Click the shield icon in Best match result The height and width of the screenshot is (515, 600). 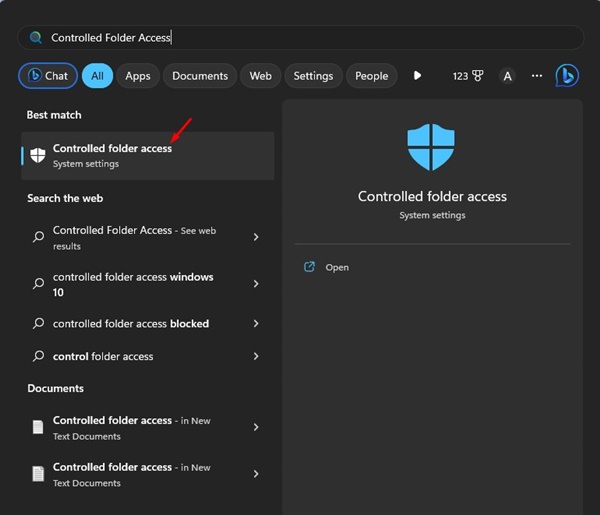pyautogui.click(x=38, y=155)
